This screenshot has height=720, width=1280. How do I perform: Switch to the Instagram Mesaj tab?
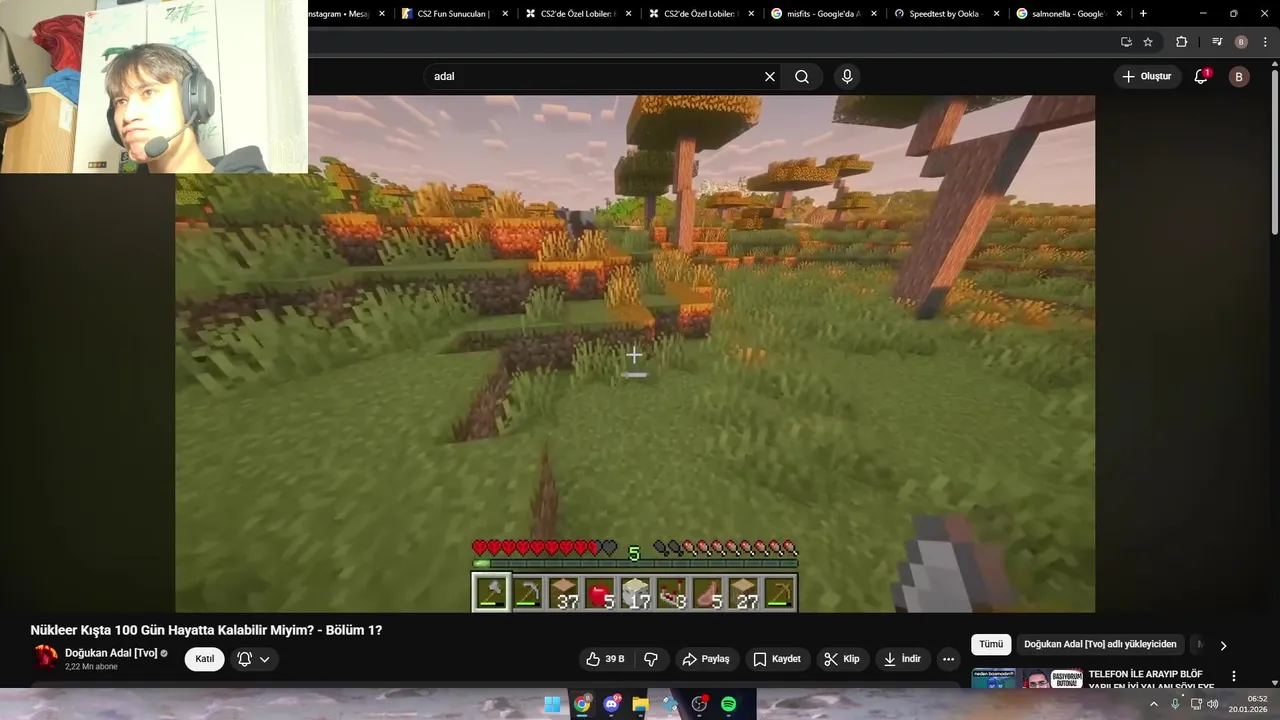click(337, 14)
